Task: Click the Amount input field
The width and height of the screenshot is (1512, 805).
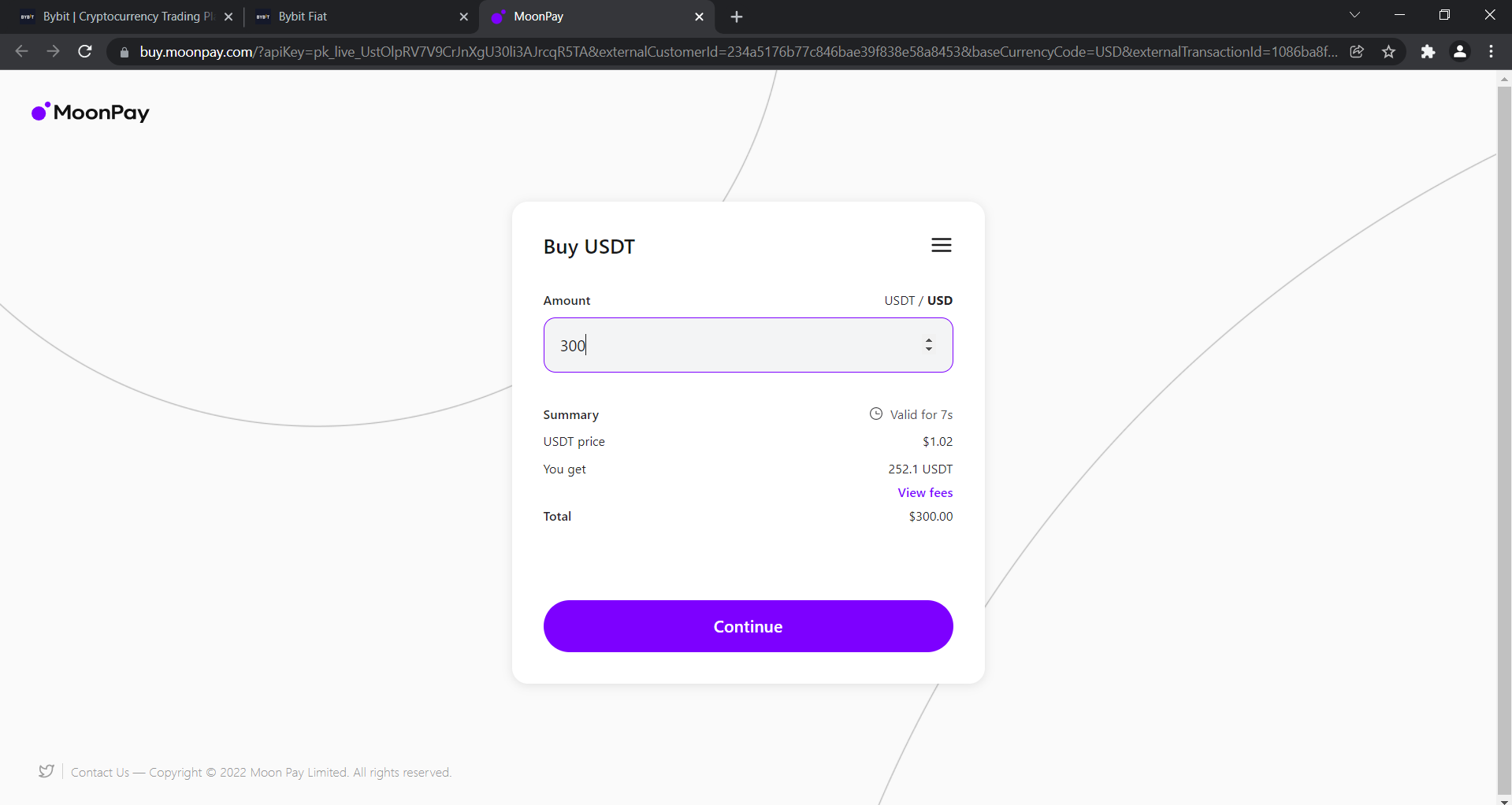Action: (733, 345)
